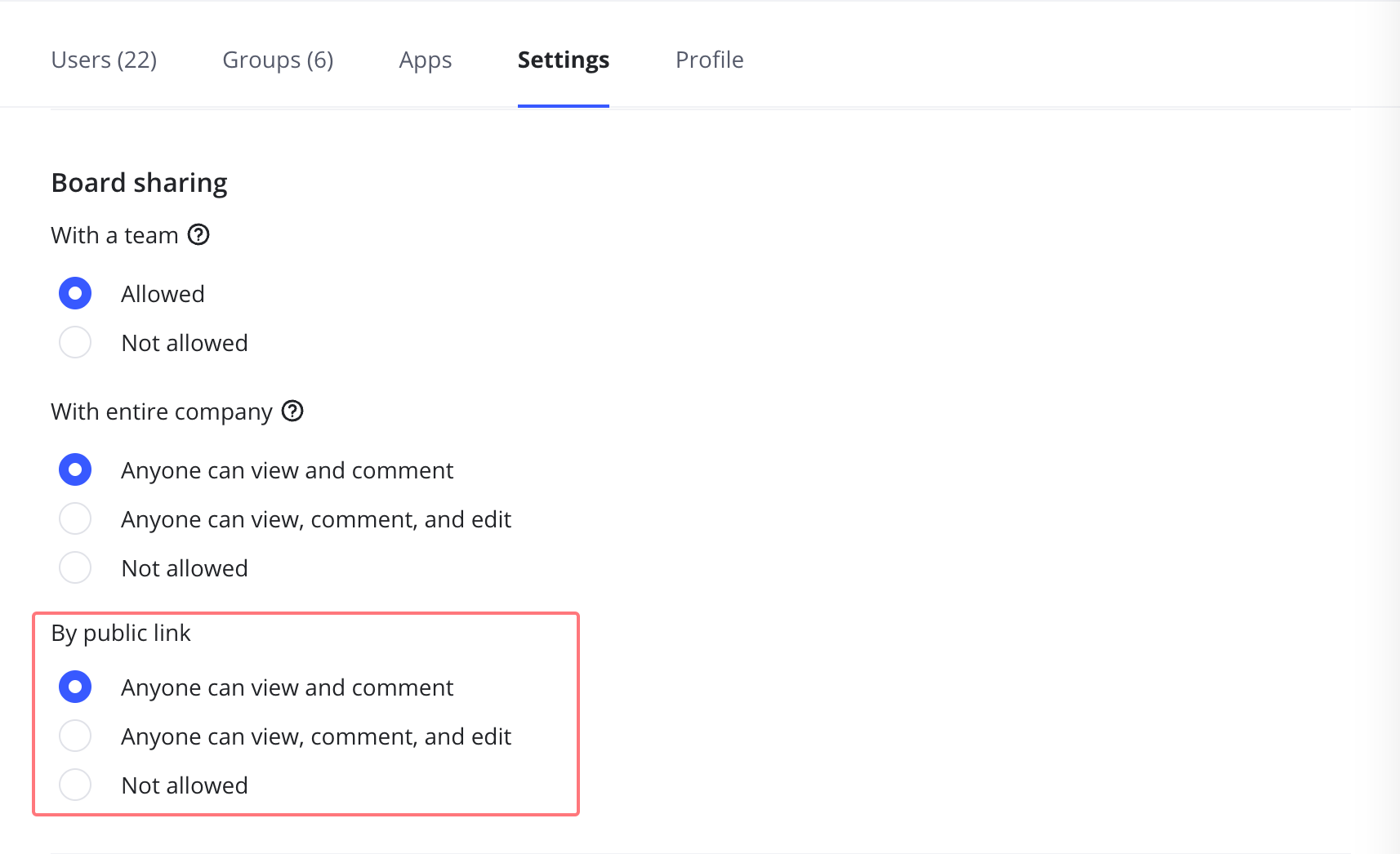Allow public link view, comment, and edit
The width and height of the screenshot is (1400, 854).
[75, 736]
